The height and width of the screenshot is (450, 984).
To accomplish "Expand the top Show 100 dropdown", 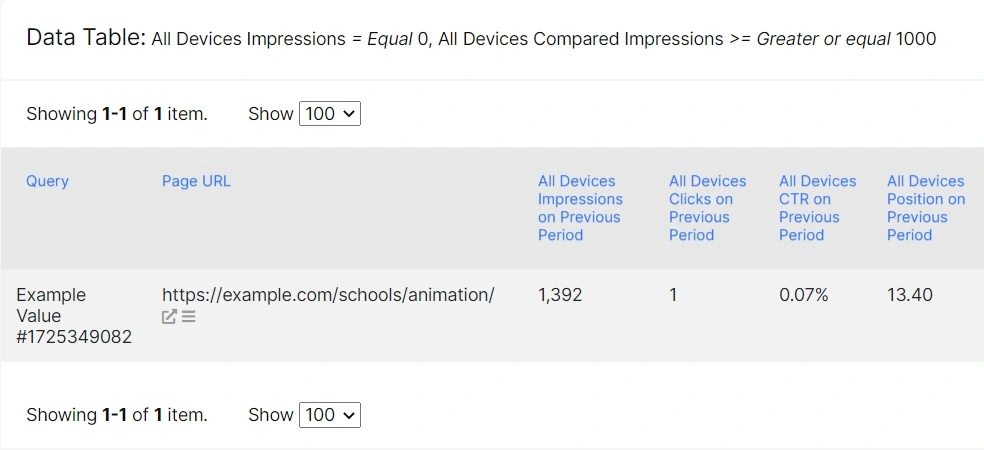I will point(330,114).
